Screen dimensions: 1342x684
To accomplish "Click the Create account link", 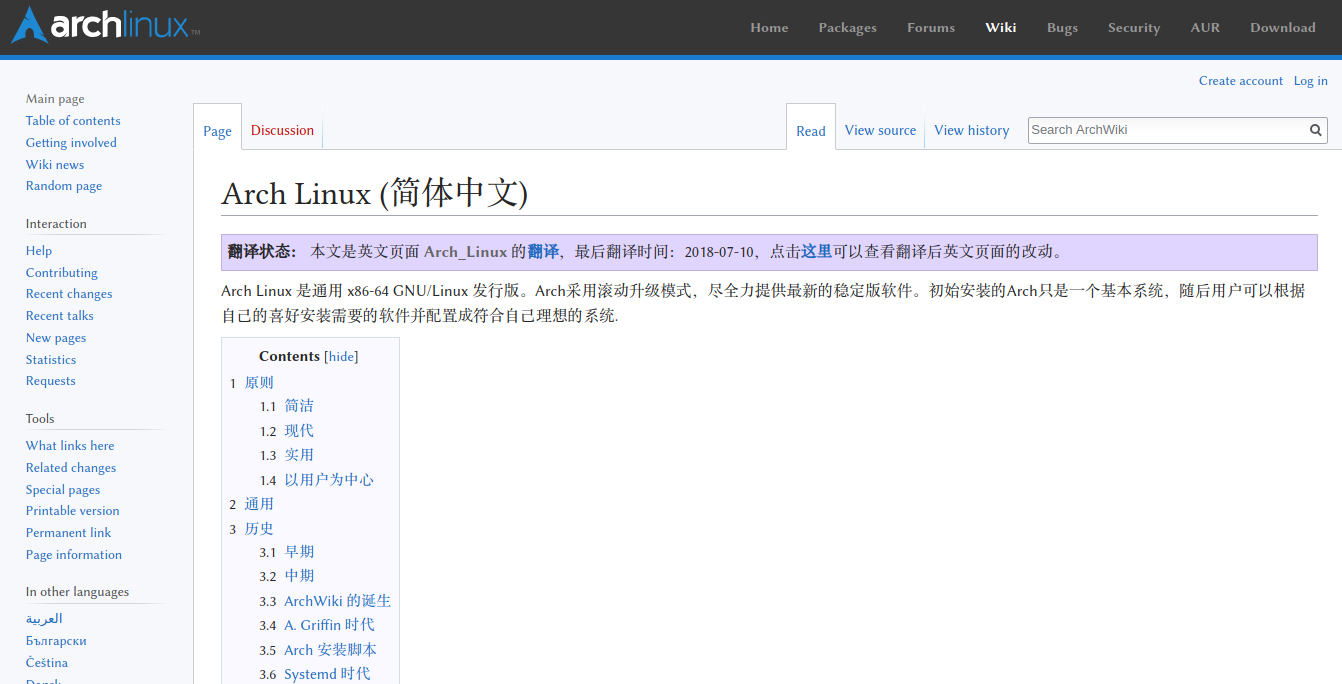I will 1241,81.
